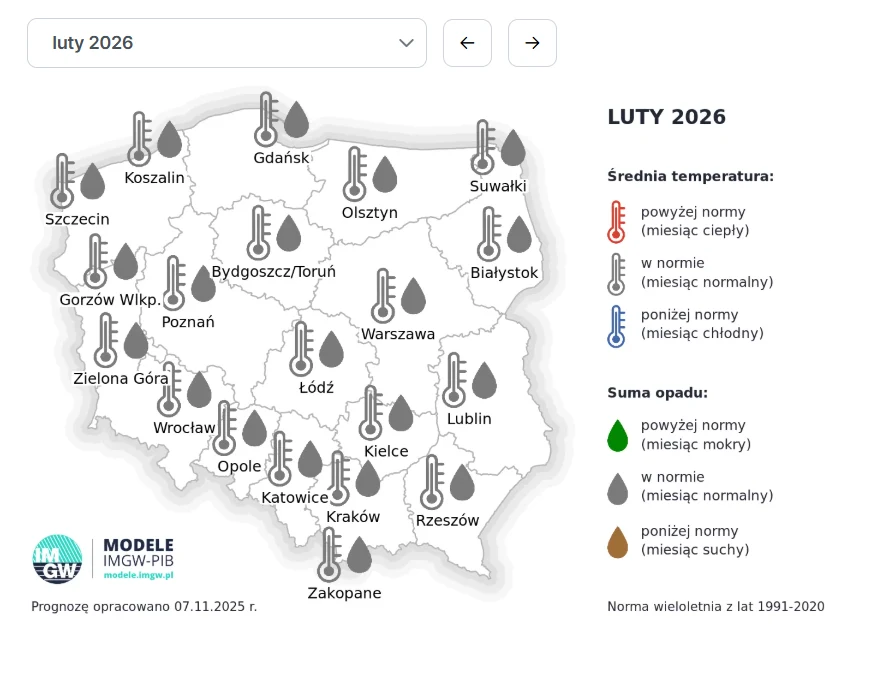Go to previous month with left arrow

[467, 43]
